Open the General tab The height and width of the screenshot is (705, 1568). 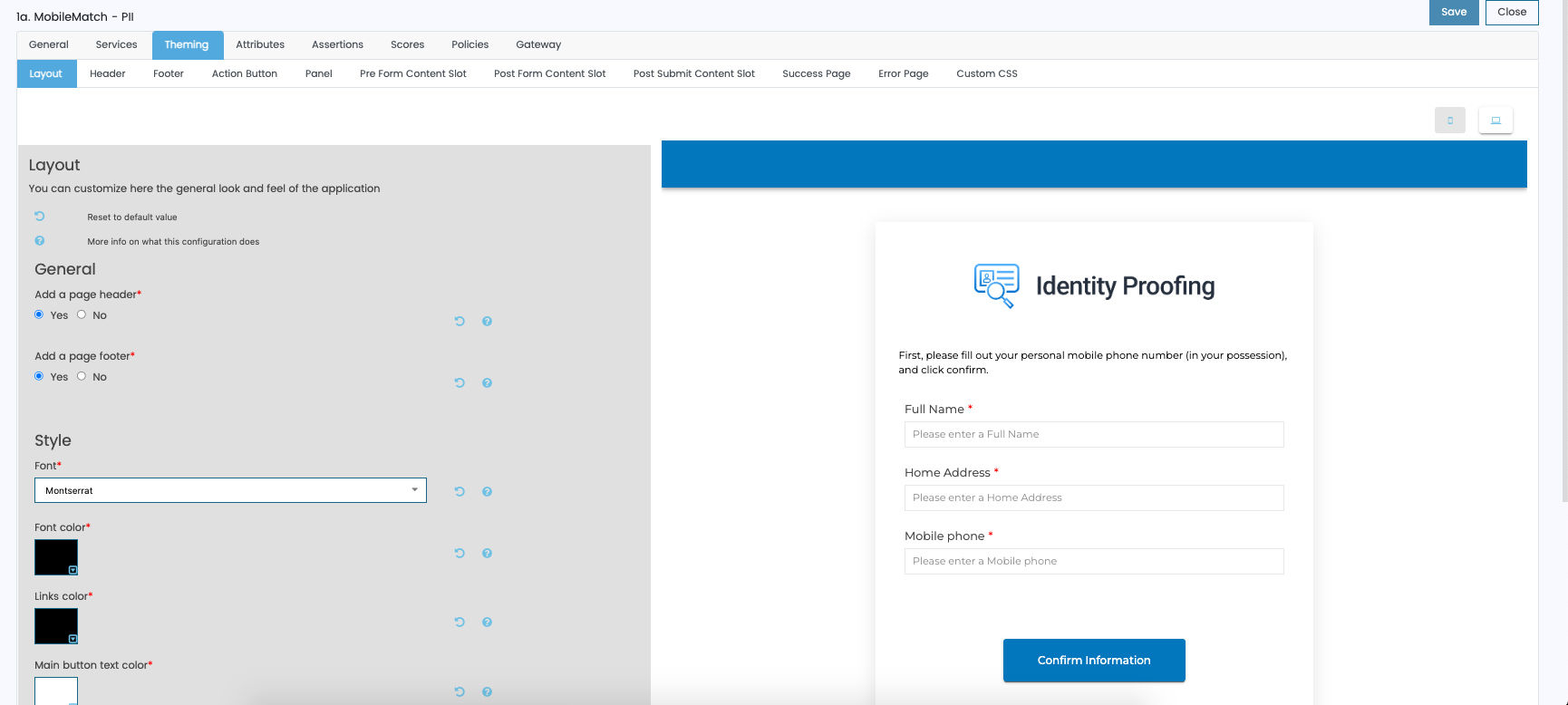pos(49,44)
